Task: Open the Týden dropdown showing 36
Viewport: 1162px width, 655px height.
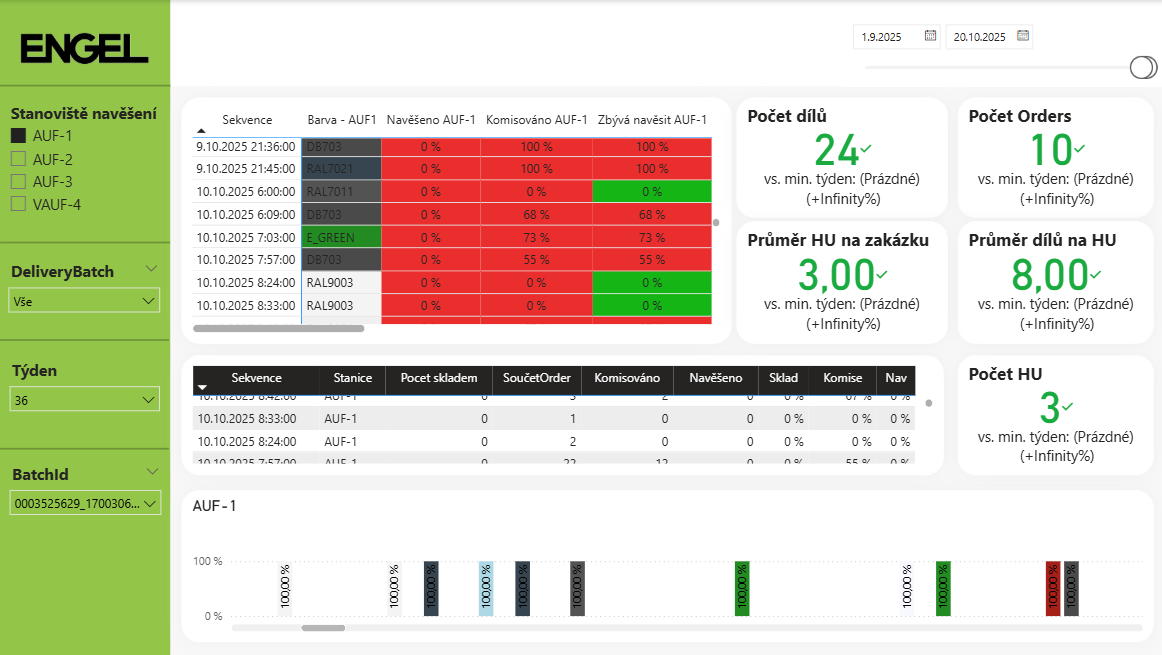Action: click(x=84, y=400)
